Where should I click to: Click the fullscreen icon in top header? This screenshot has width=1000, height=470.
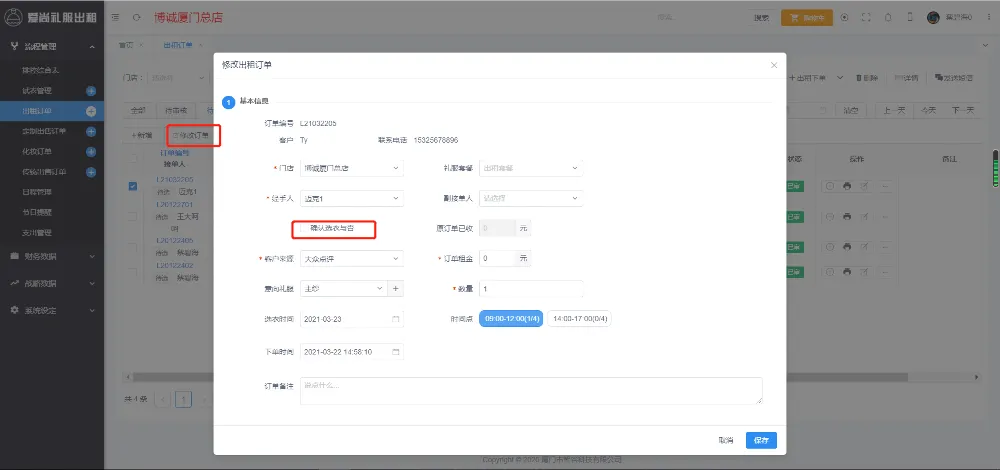865,17
